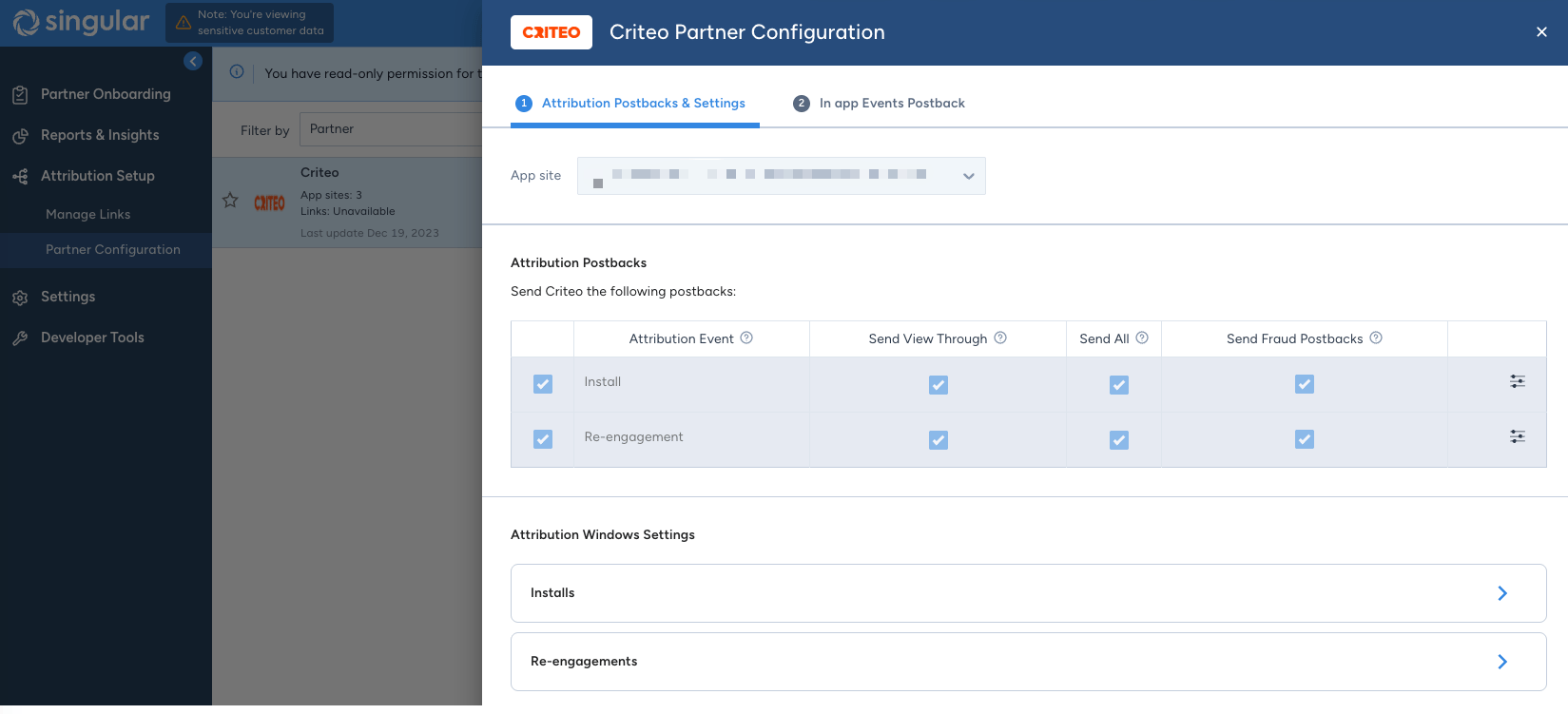Screen dimensions: 1568x714
Task: Select the Criteo partner name in list
Action: click(x=319, y=173)
